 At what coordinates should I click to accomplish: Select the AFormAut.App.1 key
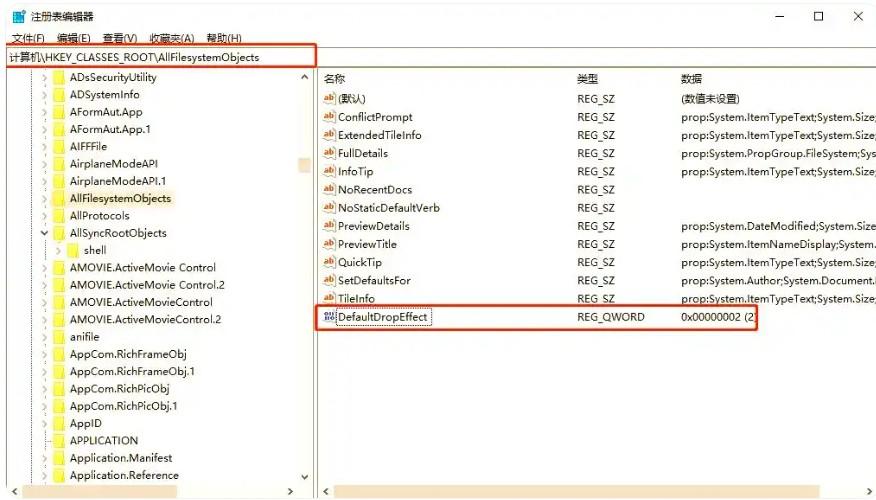[110, 129]
